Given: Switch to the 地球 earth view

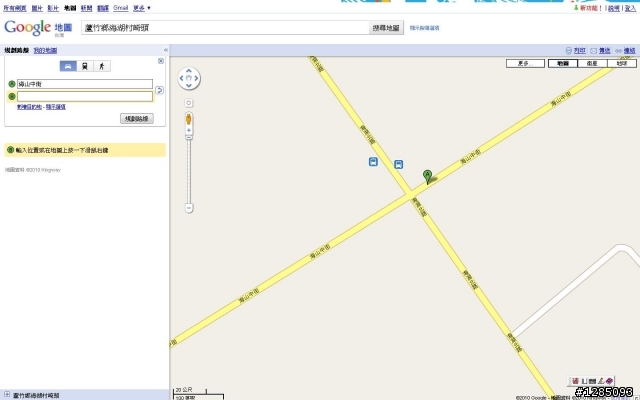Looking at the screenshot, I should (x=622, y=63).
